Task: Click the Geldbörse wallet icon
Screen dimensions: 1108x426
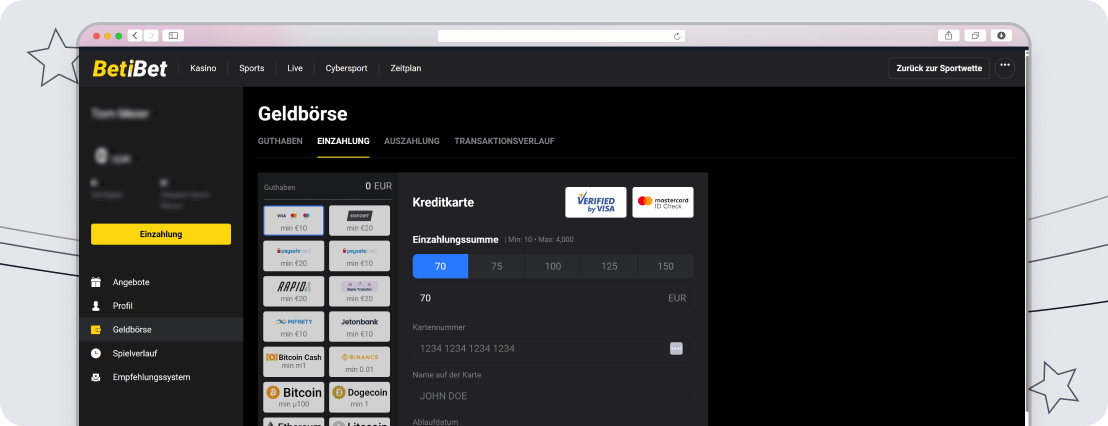Action: [96, 330]
